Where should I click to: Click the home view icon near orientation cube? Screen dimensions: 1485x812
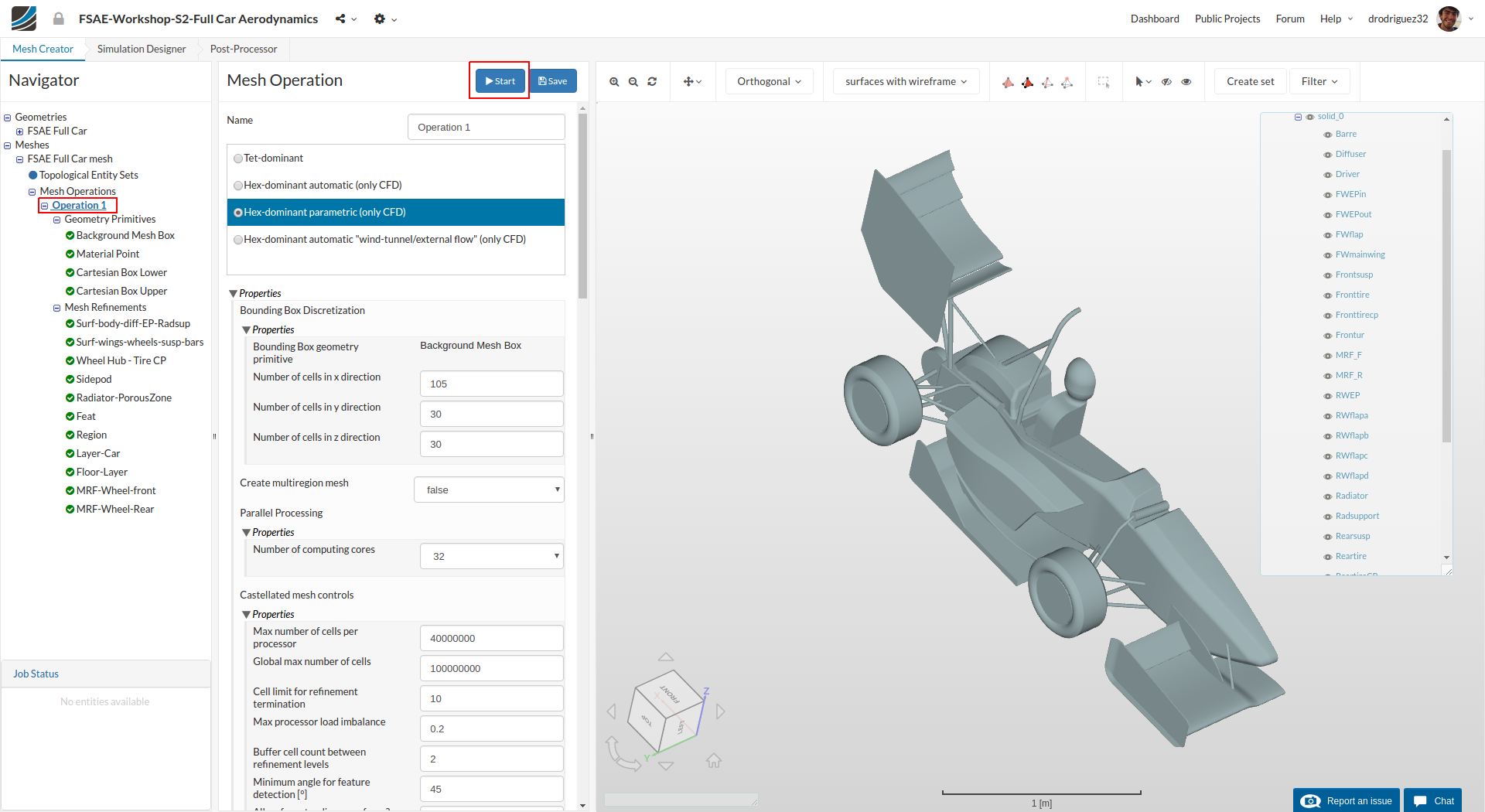pos(713,761)
